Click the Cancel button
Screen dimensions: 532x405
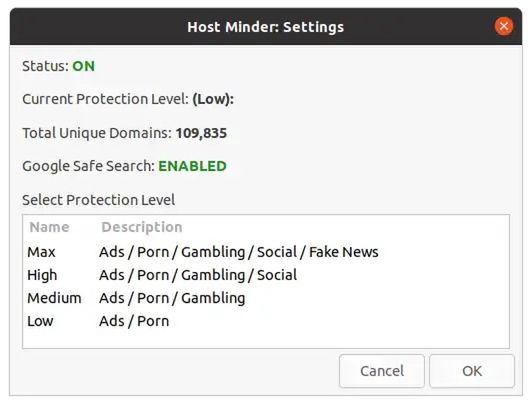click(382, 371)
